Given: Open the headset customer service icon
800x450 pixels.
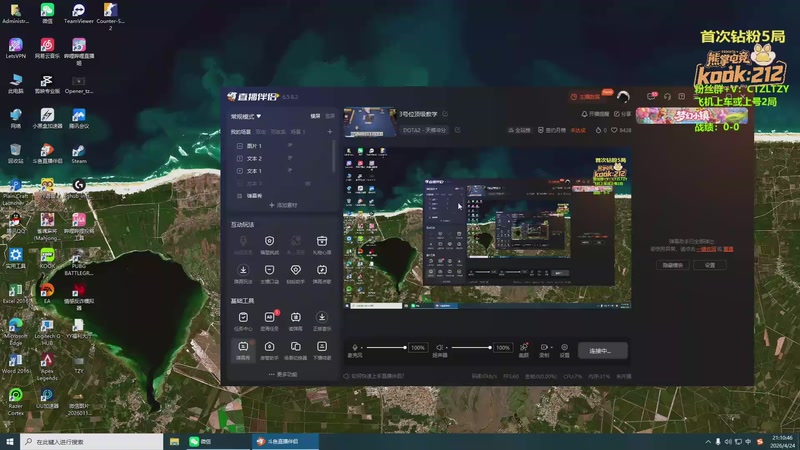Looking at the screenshot, I should (667, 96).
